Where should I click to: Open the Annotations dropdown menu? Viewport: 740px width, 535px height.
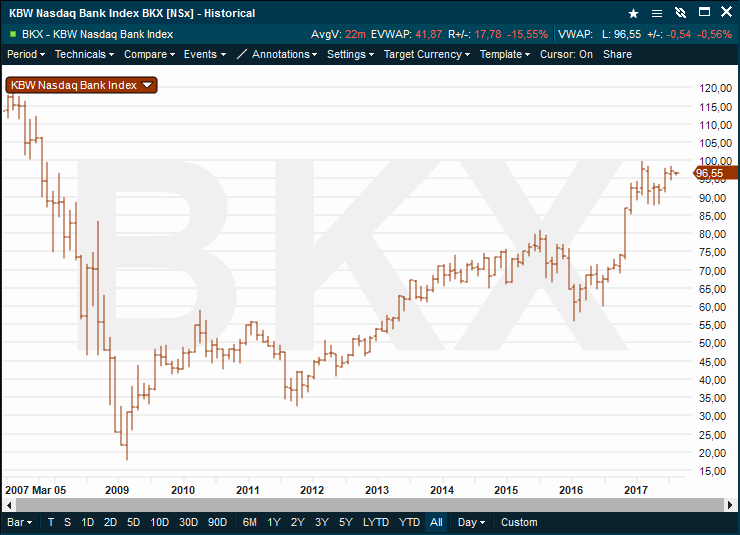pyautogui.click(x=285, y=54)
